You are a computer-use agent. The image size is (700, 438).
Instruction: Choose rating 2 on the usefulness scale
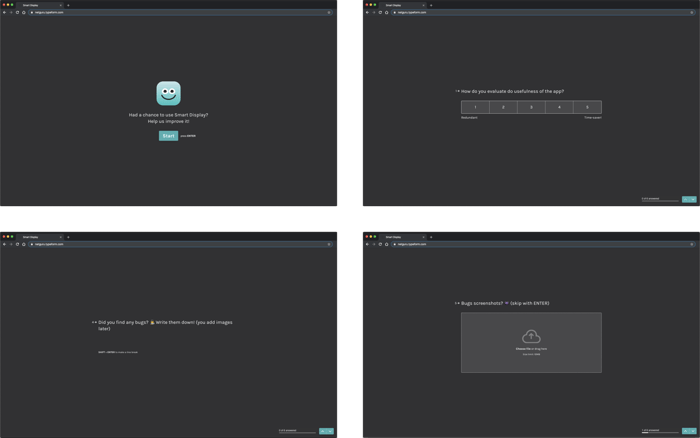(x=503, y=107)
